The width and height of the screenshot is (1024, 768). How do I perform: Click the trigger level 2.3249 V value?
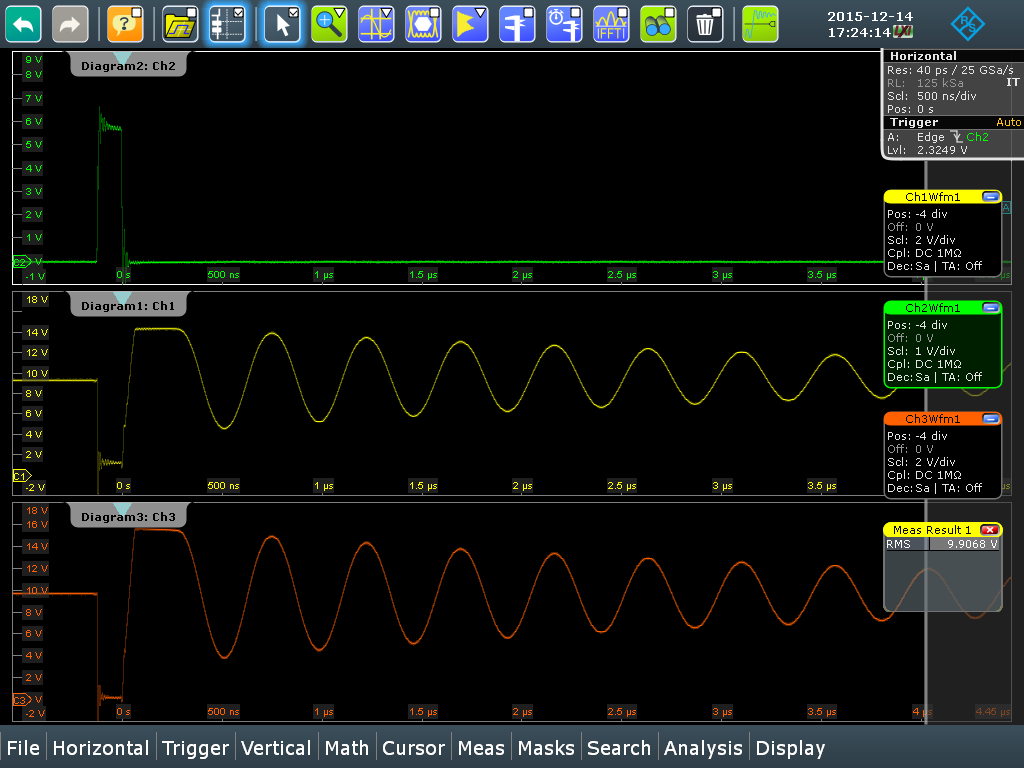point(942,150)
